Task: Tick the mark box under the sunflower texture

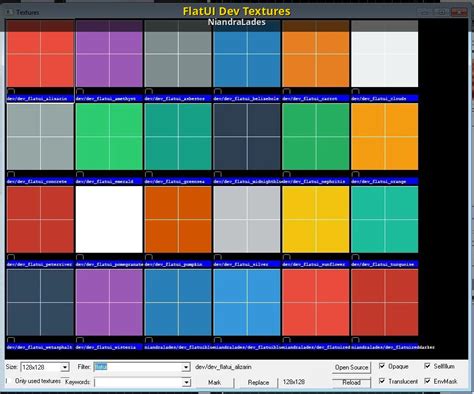Action: click(287, 257)
